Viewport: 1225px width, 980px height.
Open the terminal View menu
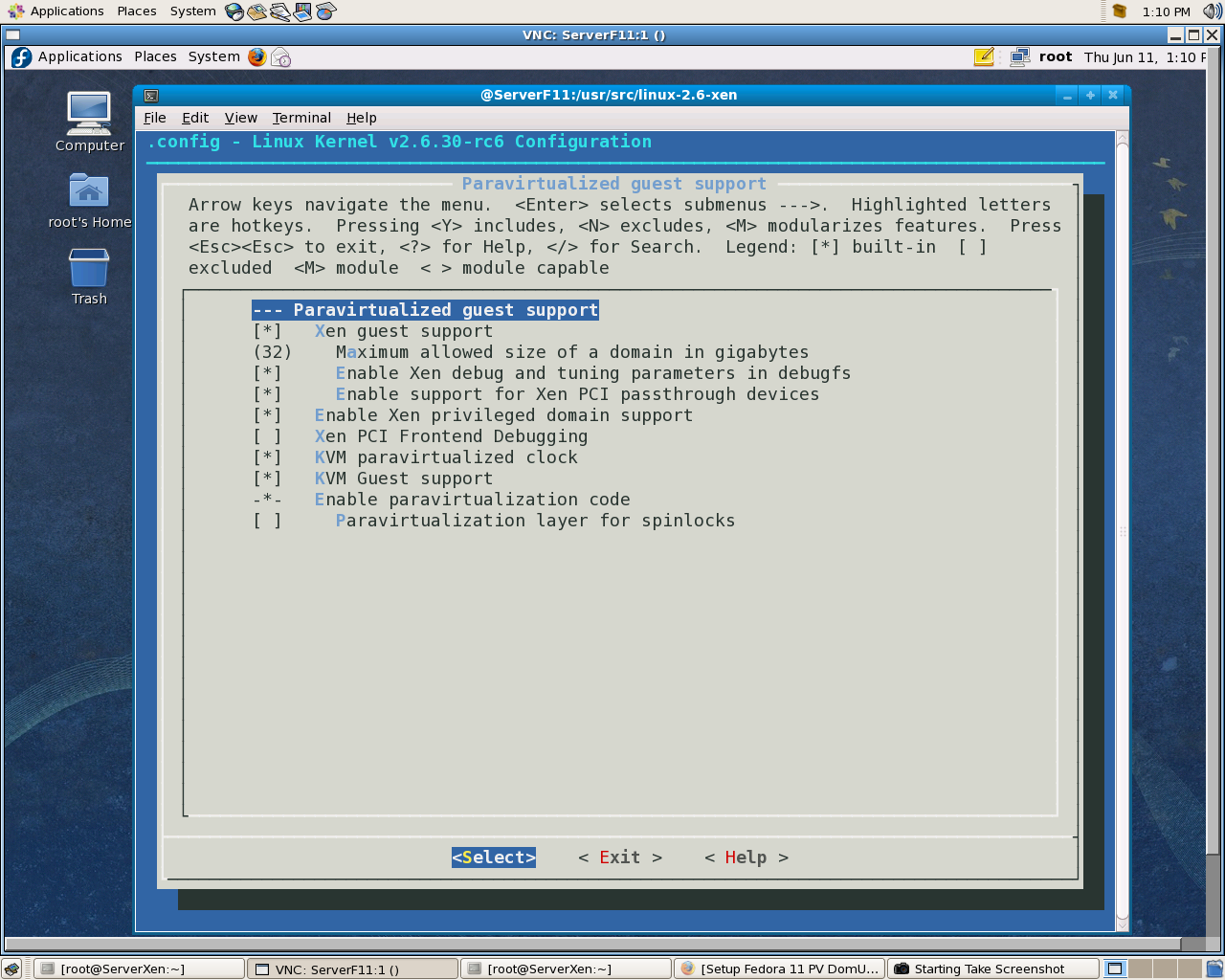tap(241, 118)
